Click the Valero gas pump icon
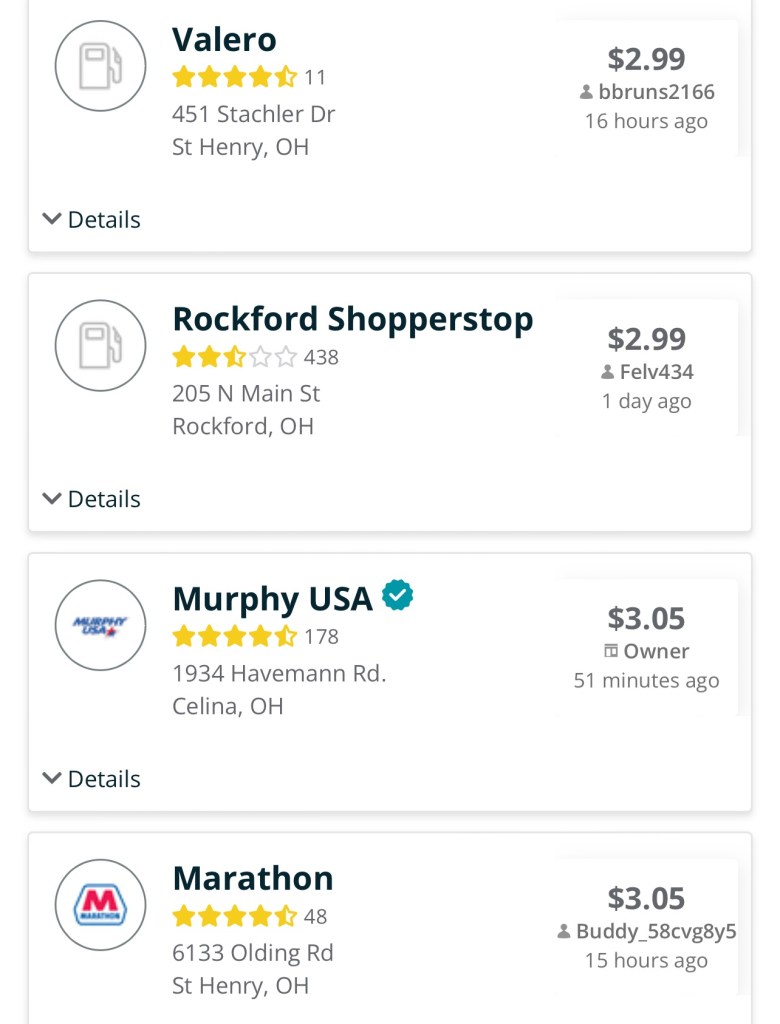The width and height of the screenshot is (780, 1024). click(100, 65)
